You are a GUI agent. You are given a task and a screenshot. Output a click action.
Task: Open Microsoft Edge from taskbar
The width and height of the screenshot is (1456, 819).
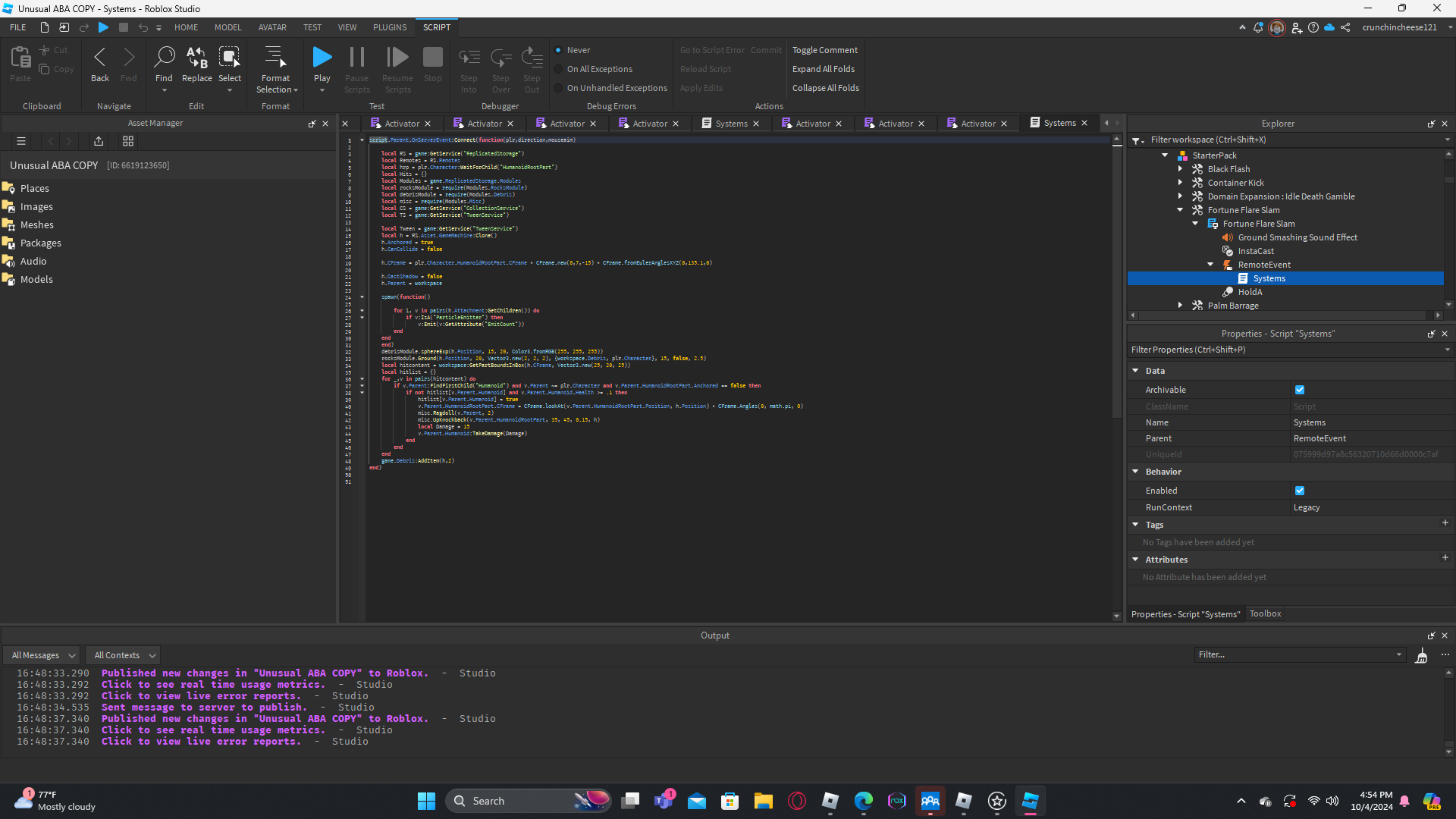[863, 801]
